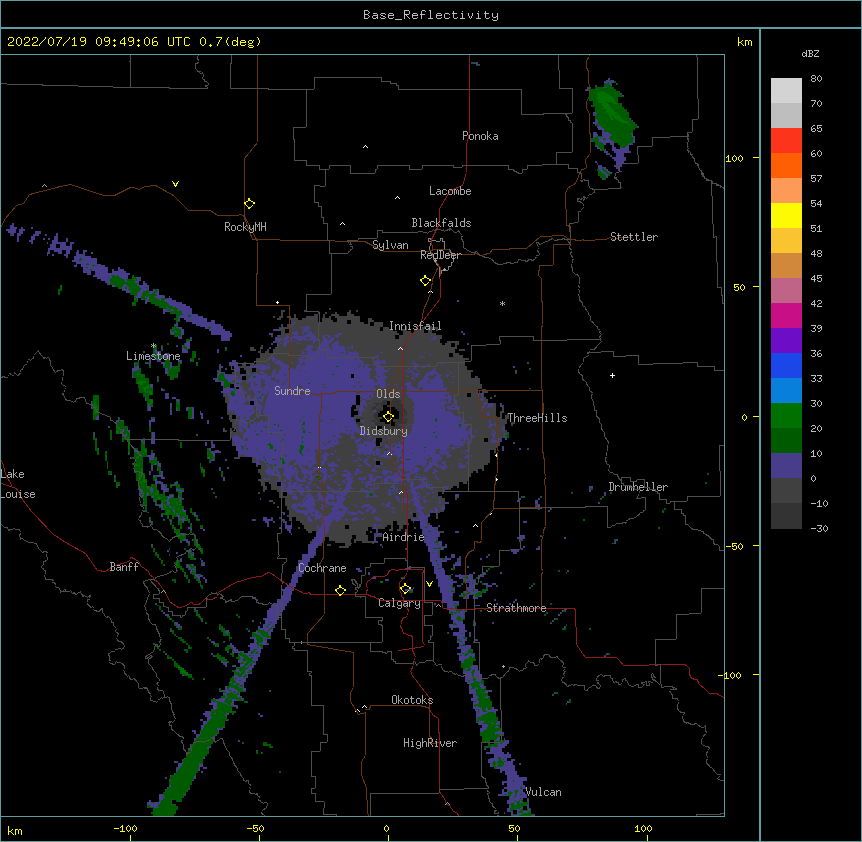Click the Blackfalds label

441,223
